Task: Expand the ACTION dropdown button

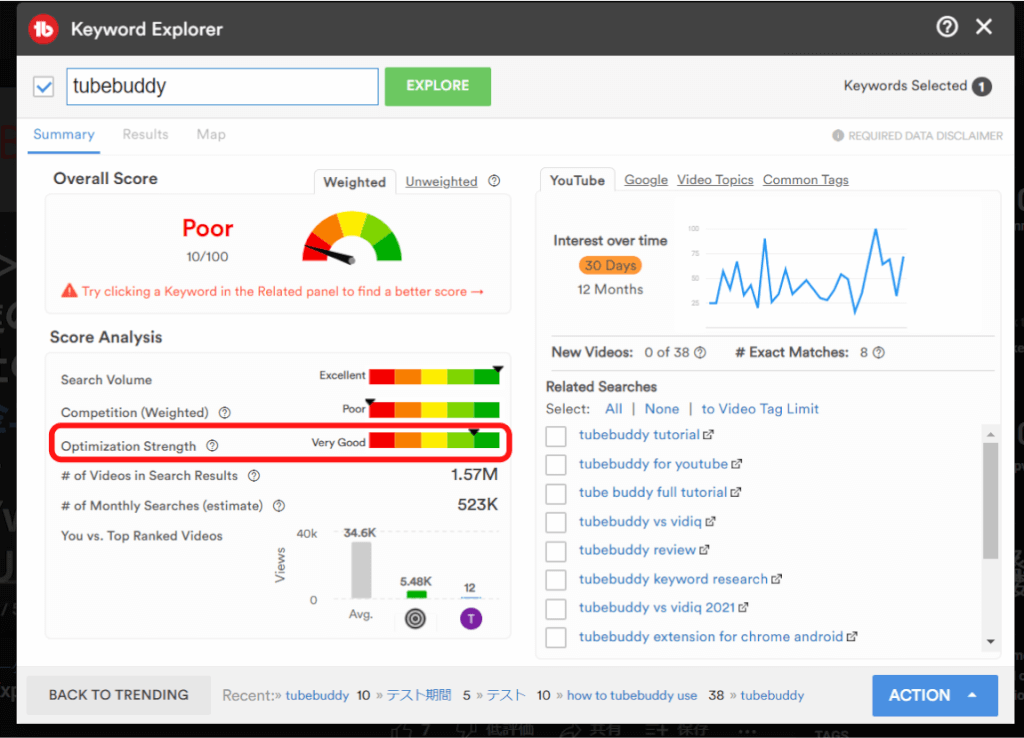Action: (x=935, y=695)
